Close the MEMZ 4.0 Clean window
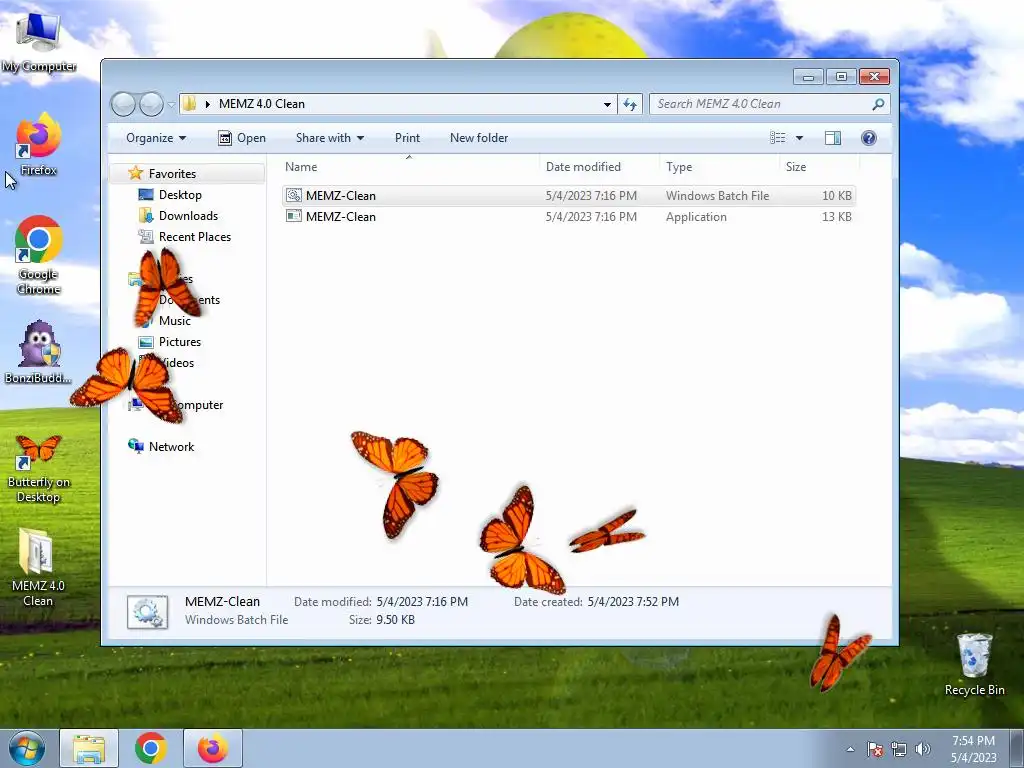Viewport: 1024px width, 768px height. (874, 77)
